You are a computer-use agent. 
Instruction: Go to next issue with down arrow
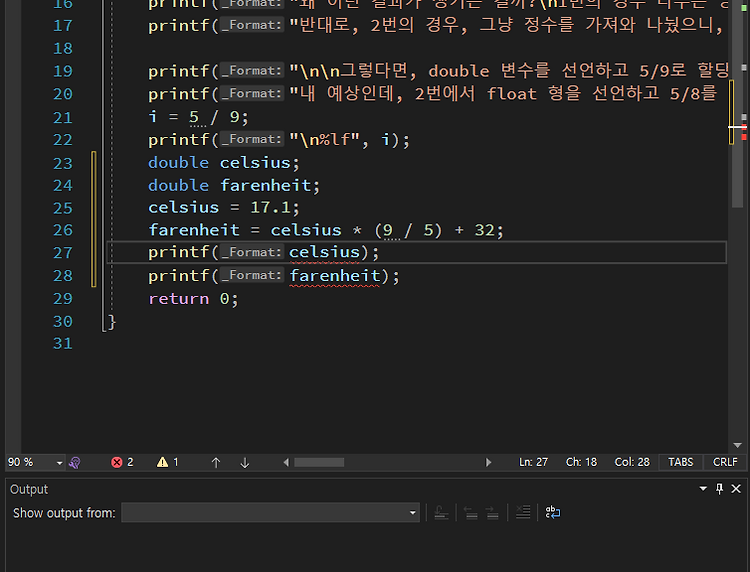[245, 462]
